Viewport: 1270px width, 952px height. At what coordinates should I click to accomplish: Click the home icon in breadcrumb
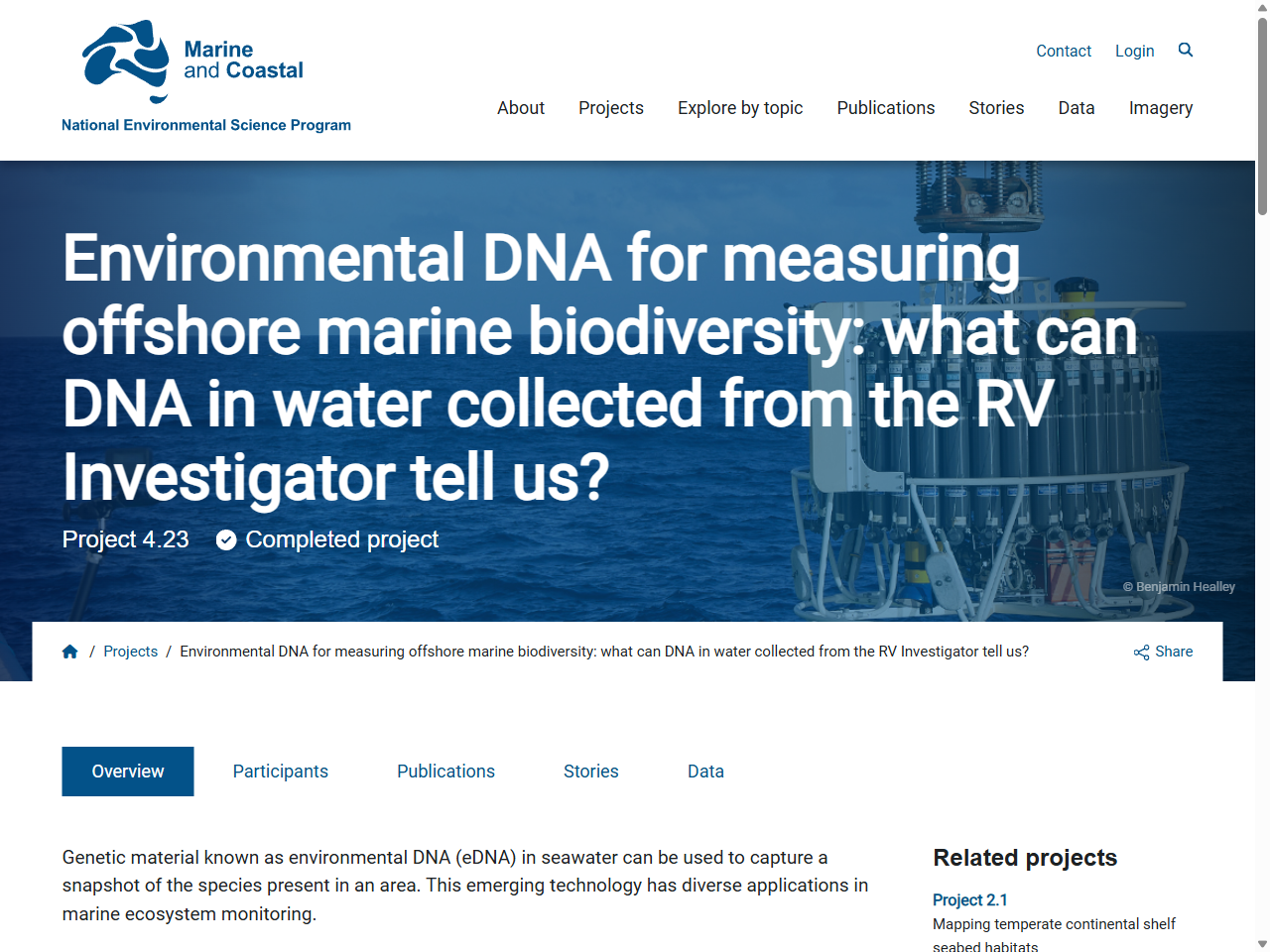click(x=69, y=652)
